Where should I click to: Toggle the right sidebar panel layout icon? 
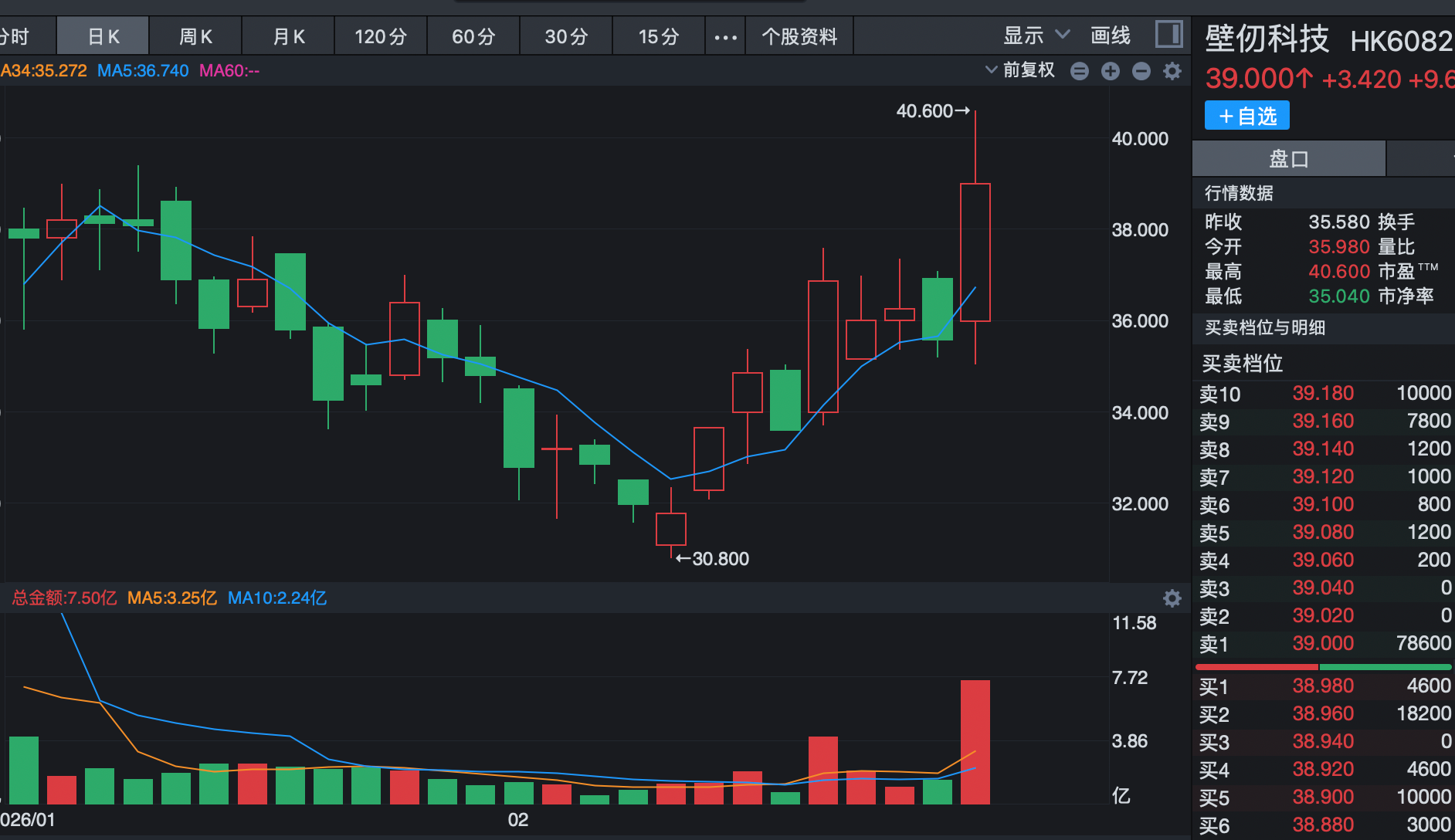click(x=1168, y=35)
